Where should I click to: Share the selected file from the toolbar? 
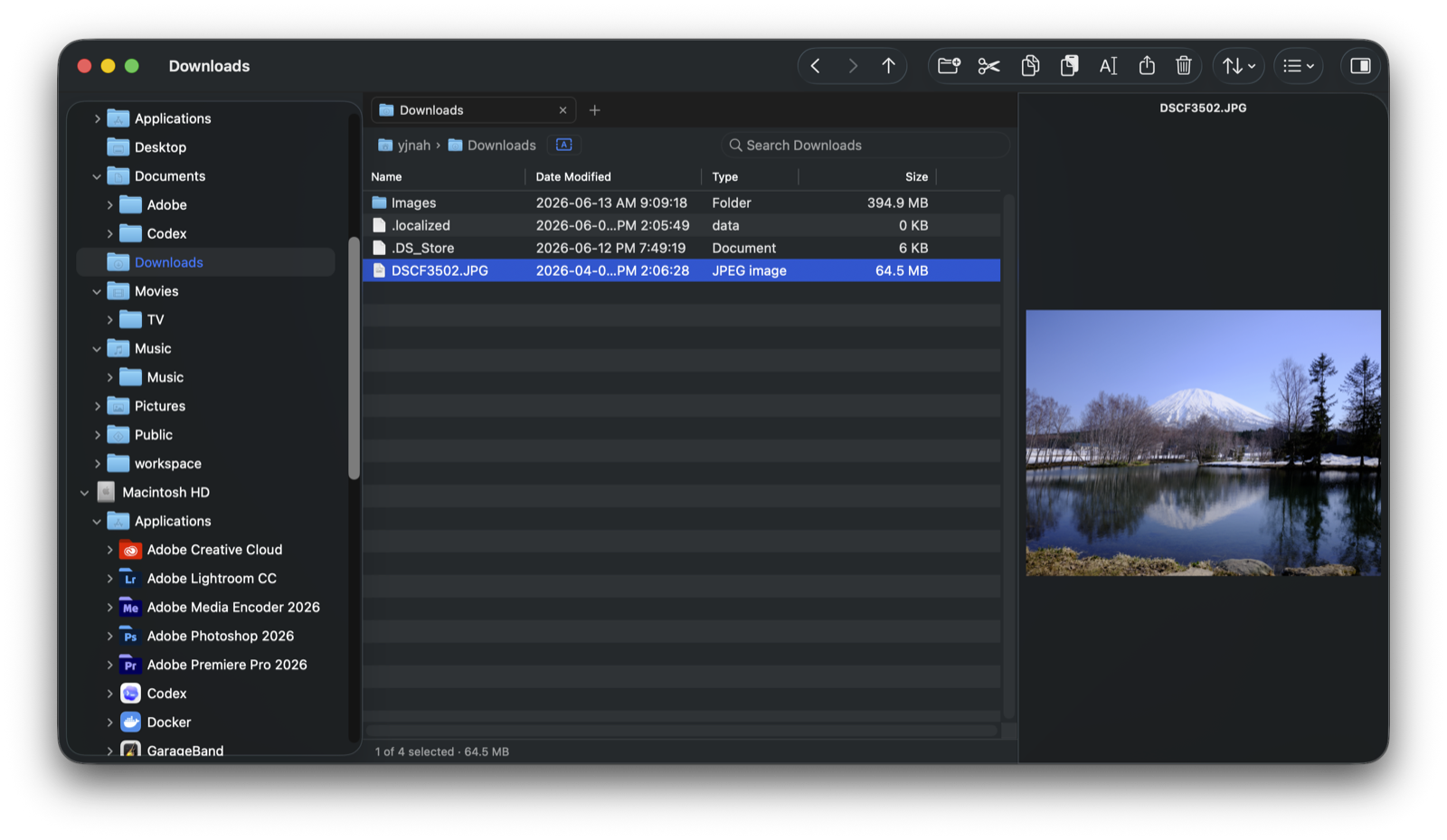coord(1147,66)
